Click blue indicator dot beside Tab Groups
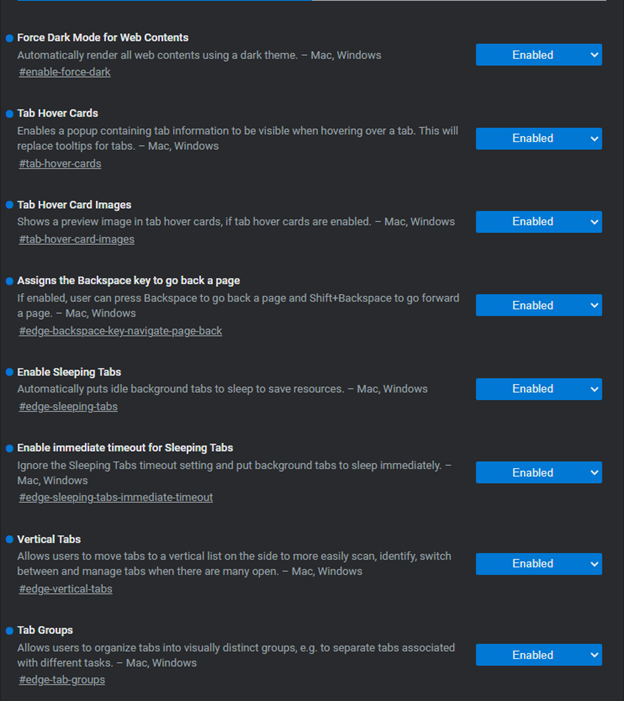 9,631
